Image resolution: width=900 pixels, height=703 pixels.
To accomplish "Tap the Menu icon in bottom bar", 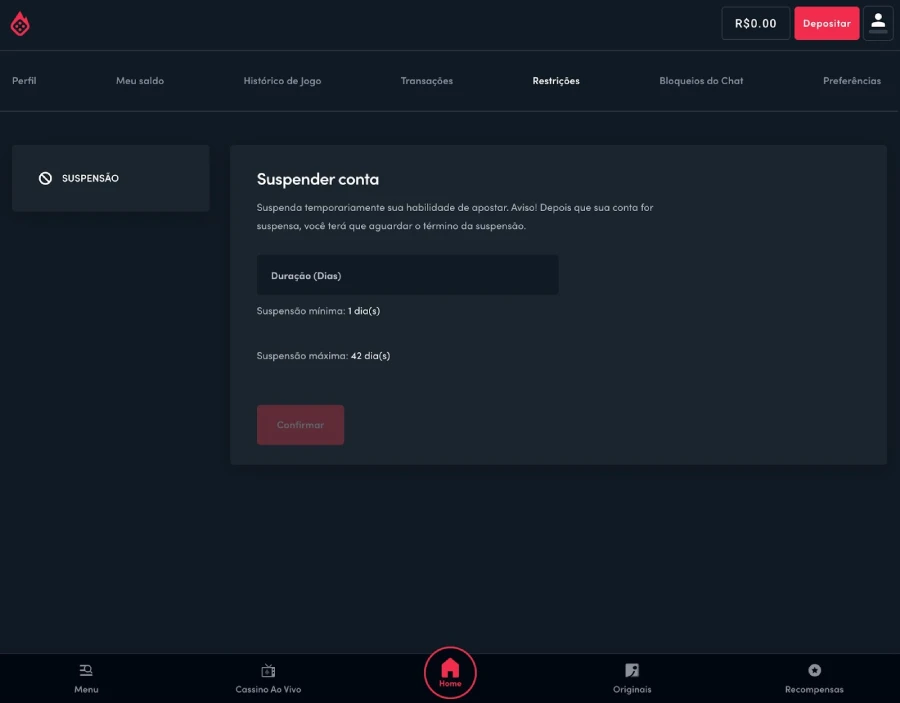I will (x=86, y=670).
